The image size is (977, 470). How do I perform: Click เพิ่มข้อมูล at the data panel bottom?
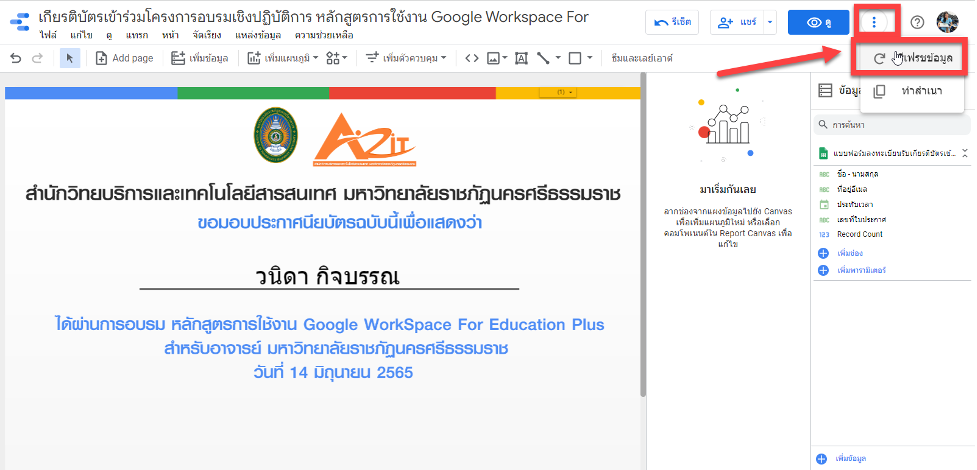coord(842,459)
